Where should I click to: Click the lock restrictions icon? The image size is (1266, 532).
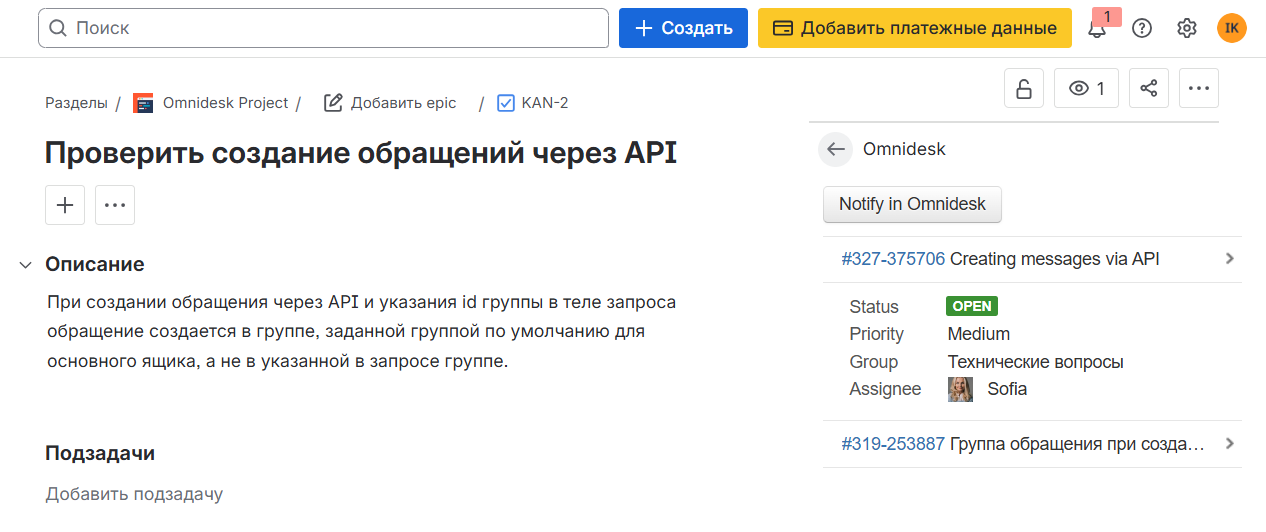[1024, 88]
